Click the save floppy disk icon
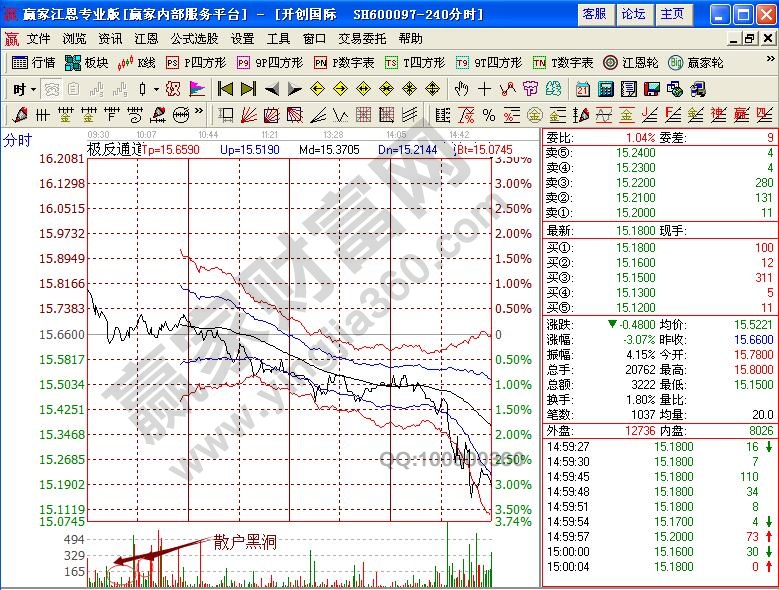This screenshot has width=779, height=590. tap(651, 89)
